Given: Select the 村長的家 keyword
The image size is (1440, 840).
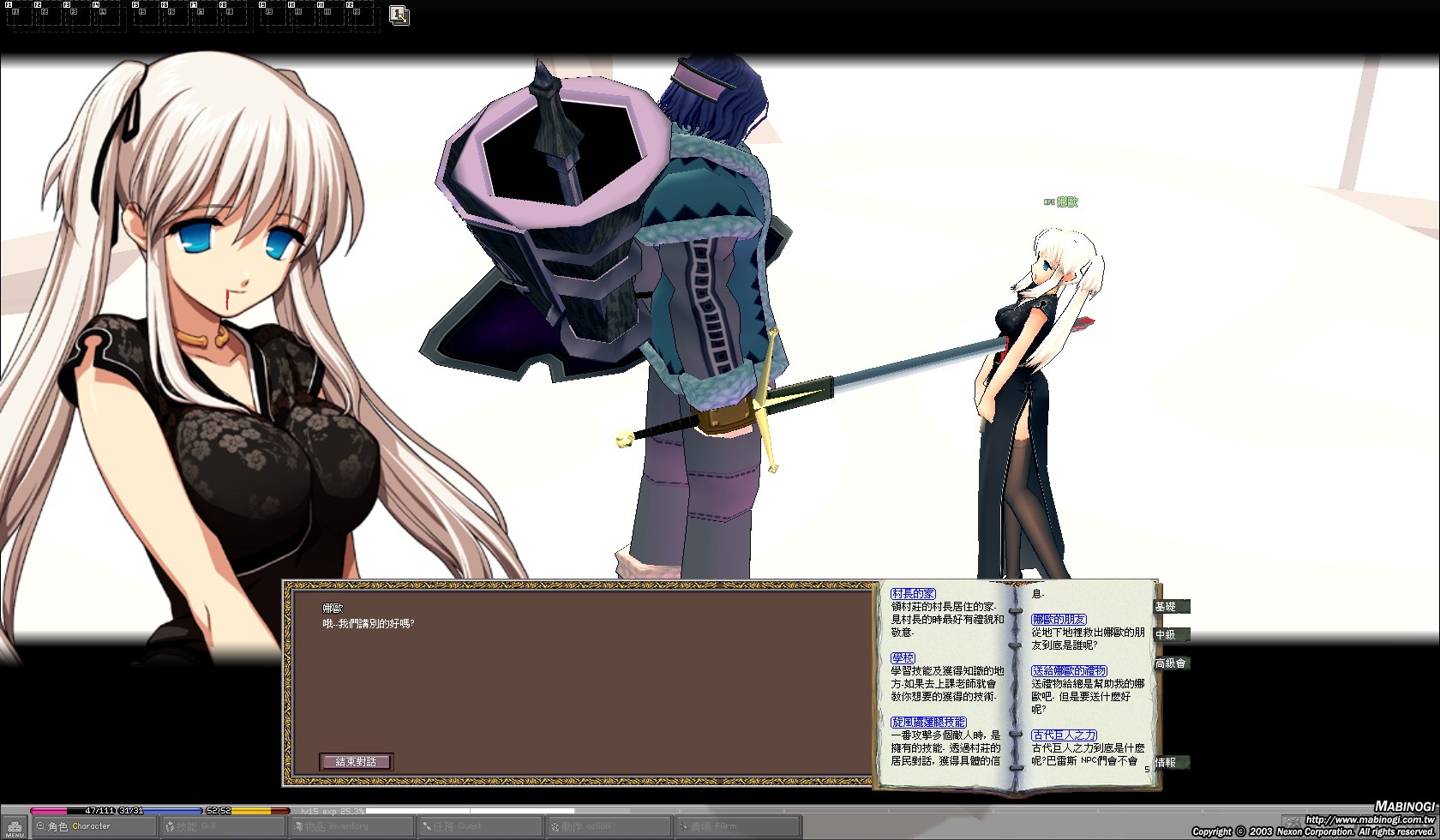Looking at the screenshot, I should (913, 594).
